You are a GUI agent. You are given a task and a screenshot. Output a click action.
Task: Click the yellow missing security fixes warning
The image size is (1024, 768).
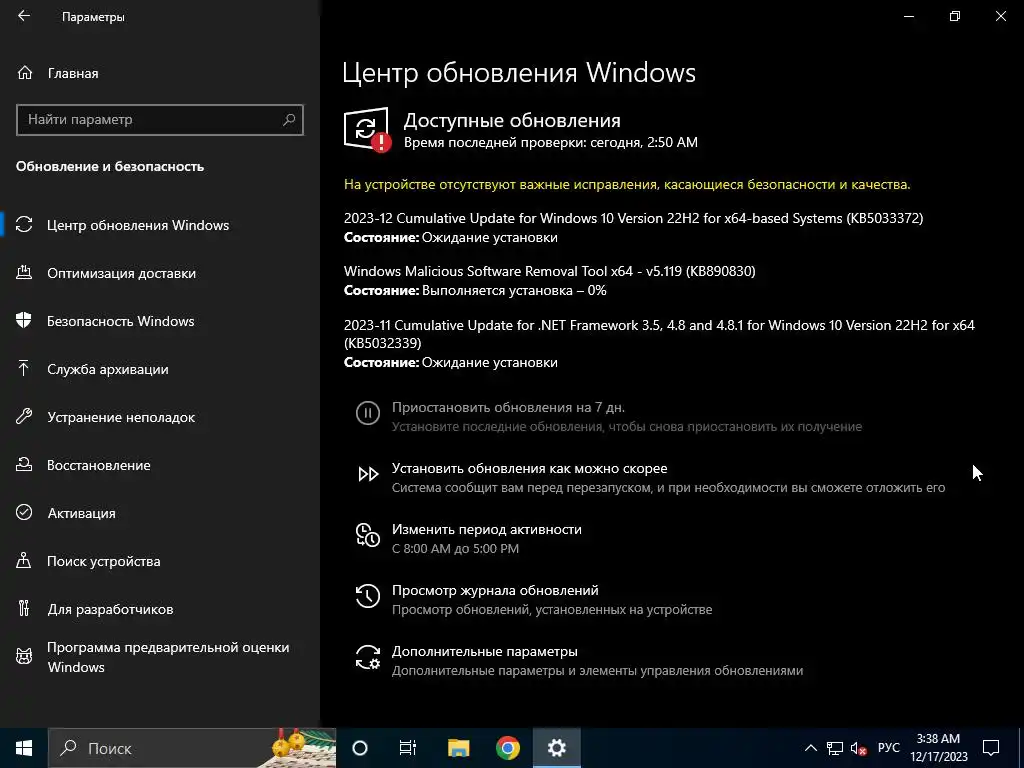pos(627,185)
